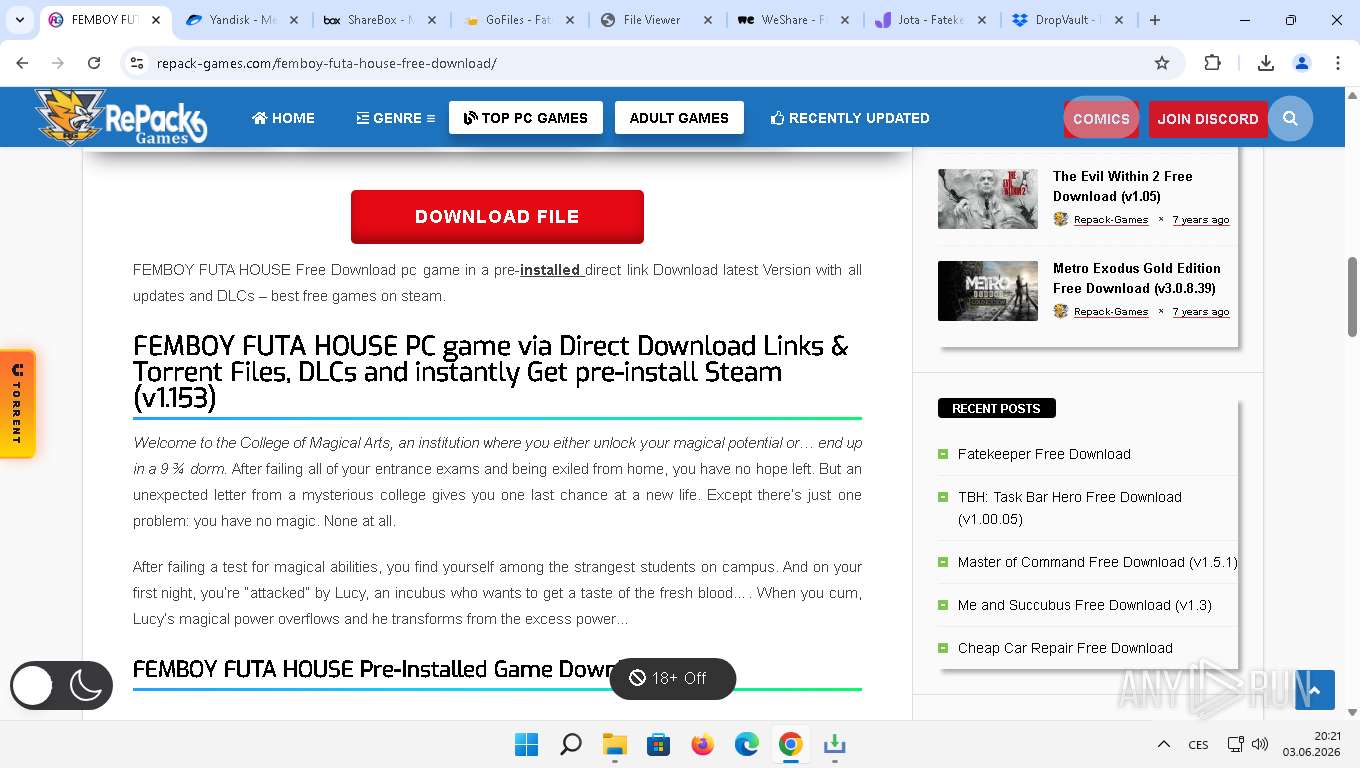Screen dimensions: 1360x768
Task: Open the browser extensions puzzle icon
Action: (1212, 63)
